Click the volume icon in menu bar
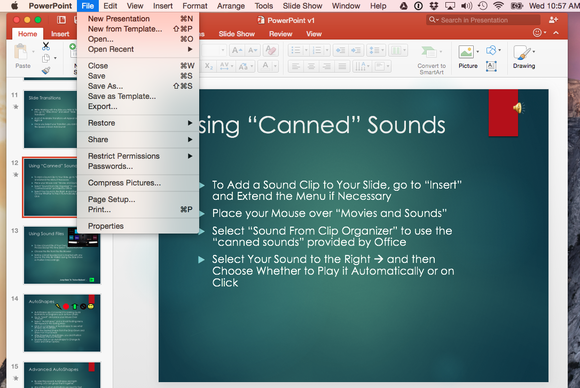Image resolution: width=580 pixels, height=388 pixels. point(466,6)
